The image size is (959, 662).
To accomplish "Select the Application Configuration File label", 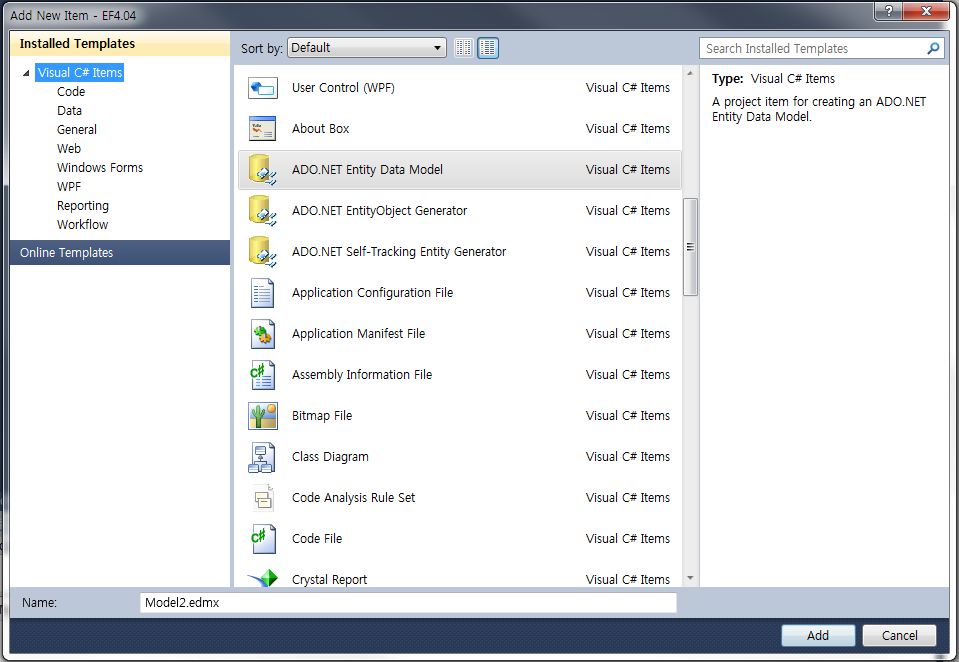I will [x=372, y=293].
